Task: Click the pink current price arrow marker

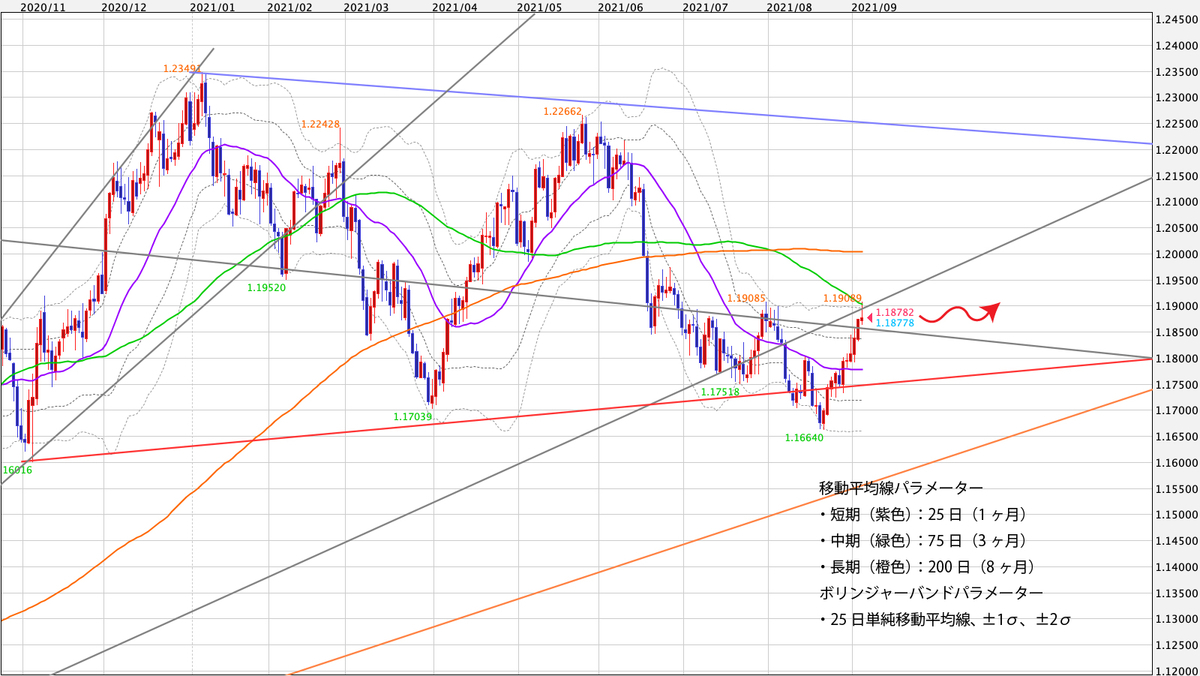Action: pos(868,318)
